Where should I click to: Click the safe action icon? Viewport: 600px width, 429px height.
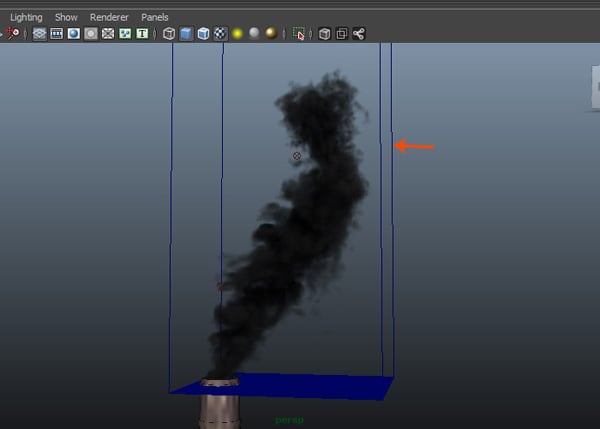[125, 33]
